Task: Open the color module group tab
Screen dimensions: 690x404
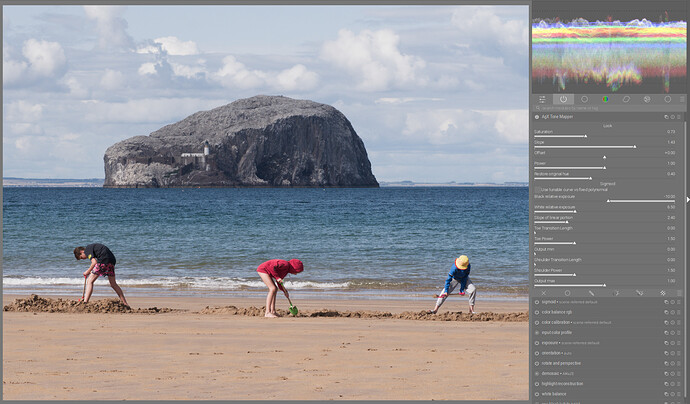Action: (605, 99)
